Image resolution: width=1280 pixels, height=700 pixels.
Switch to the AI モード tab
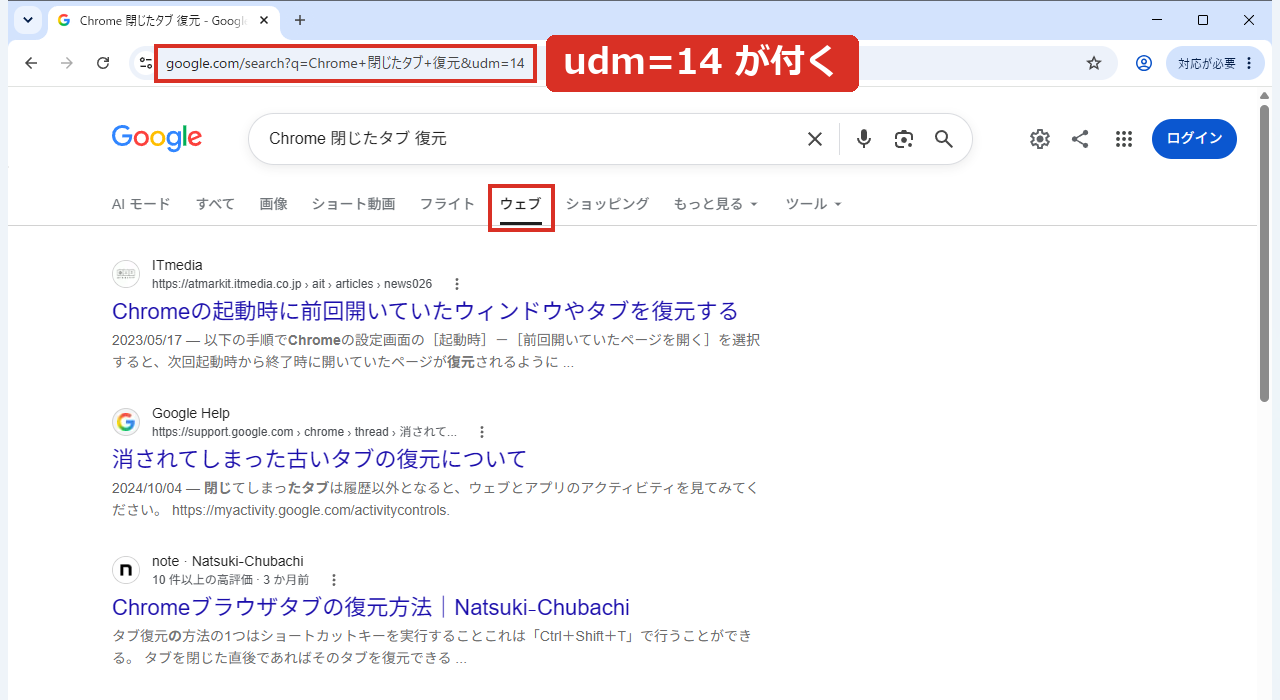click(141, 204)
